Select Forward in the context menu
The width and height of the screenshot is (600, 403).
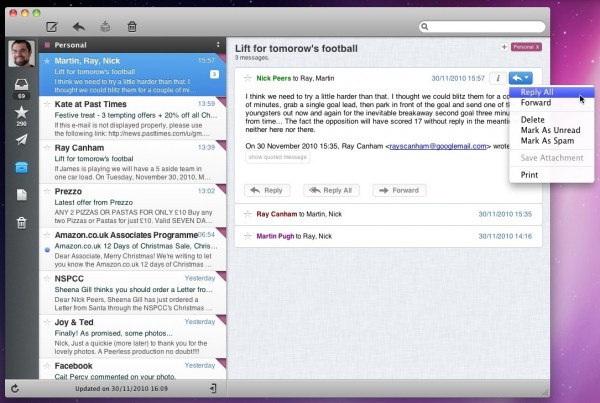tap(535, 103)
